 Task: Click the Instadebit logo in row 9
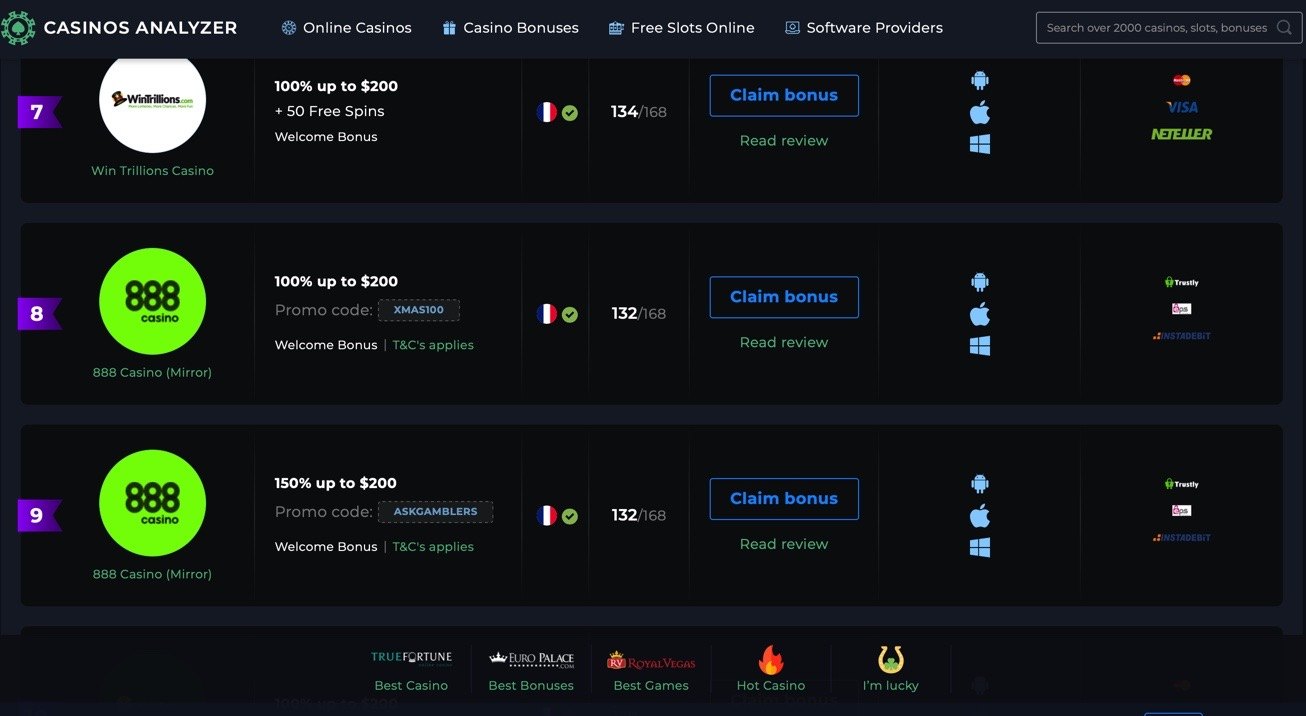(1182, 538)
